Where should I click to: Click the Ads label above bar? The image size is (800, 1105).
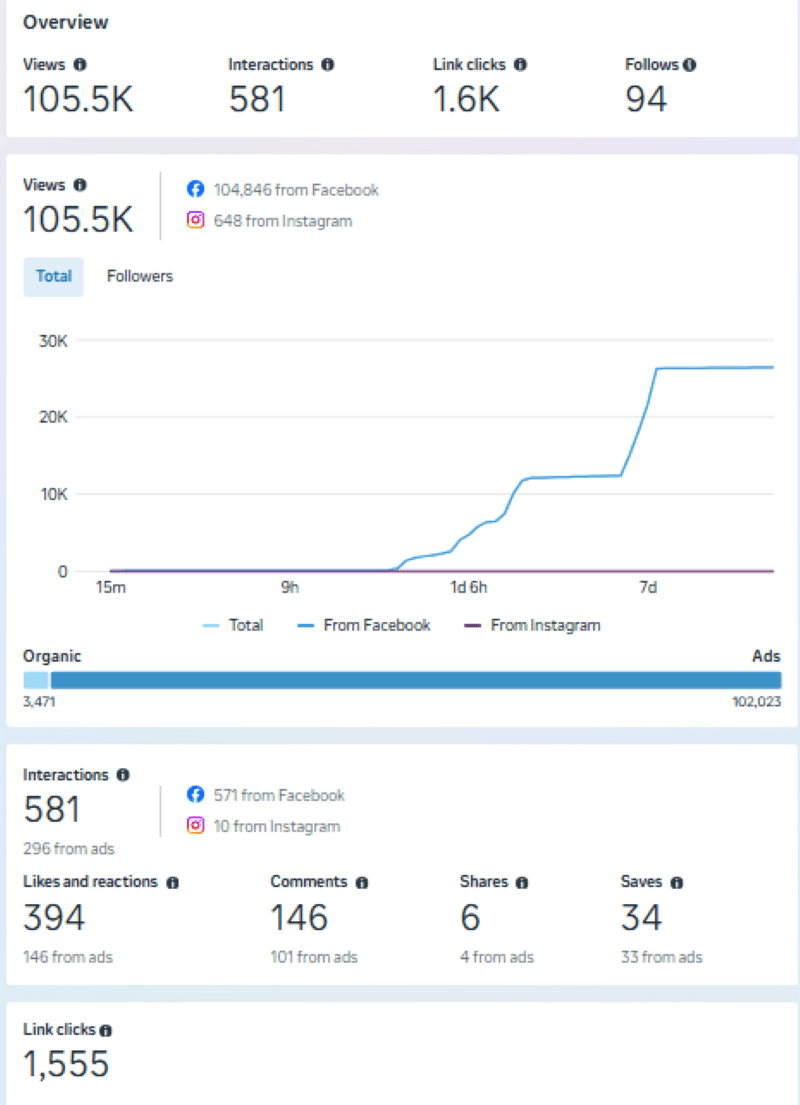(x=766, y=656)
